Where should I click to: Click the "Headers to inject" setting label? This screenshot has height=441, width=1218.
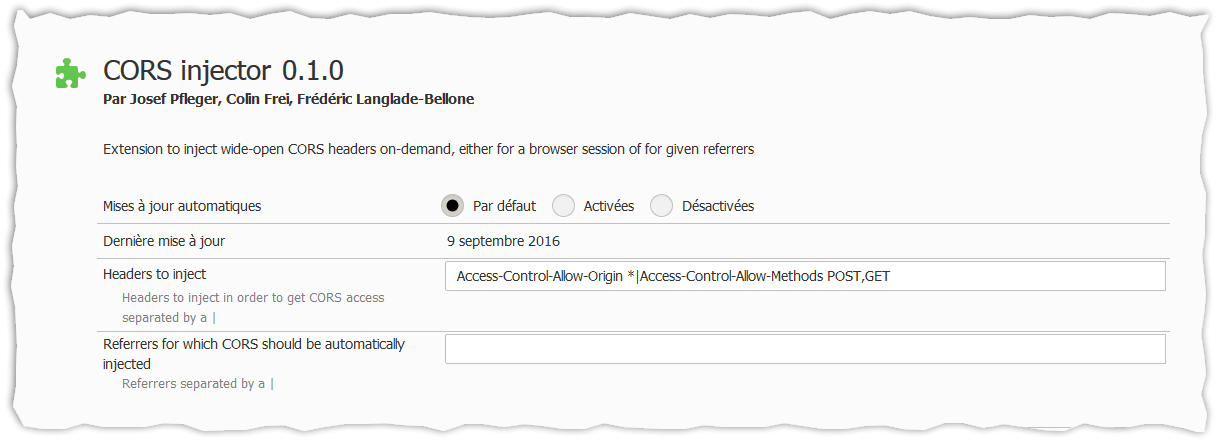154,273
